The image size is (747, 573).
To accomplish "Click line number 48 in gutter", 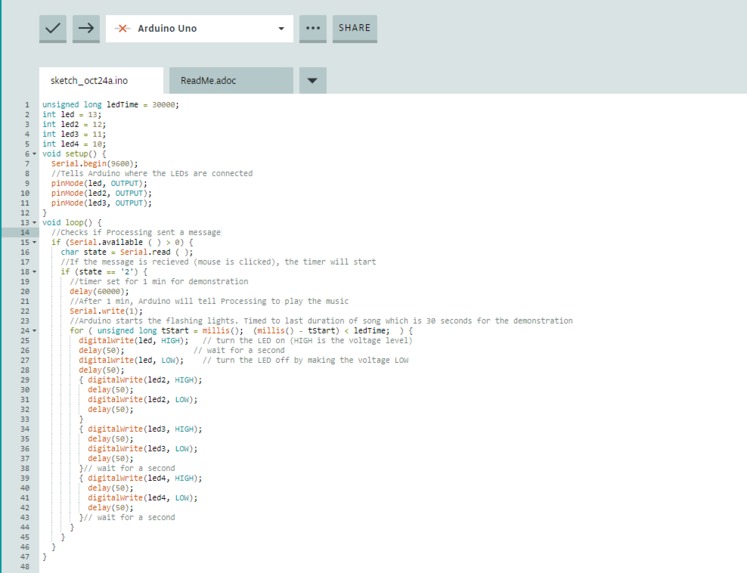I will pos(25,566).
